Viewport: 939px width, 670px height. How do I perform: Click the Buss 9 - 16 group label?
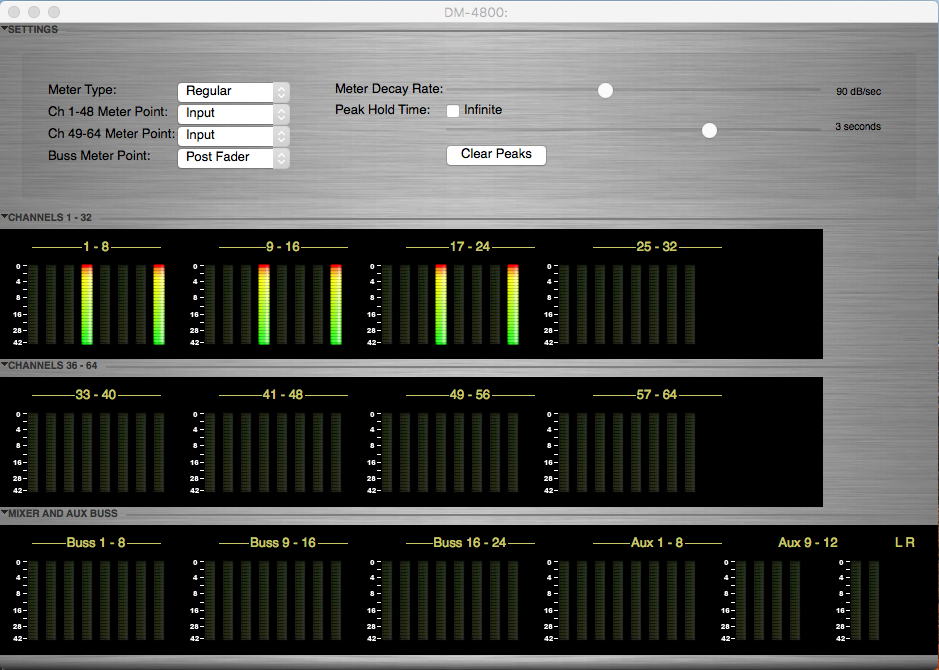coord(283,542)
